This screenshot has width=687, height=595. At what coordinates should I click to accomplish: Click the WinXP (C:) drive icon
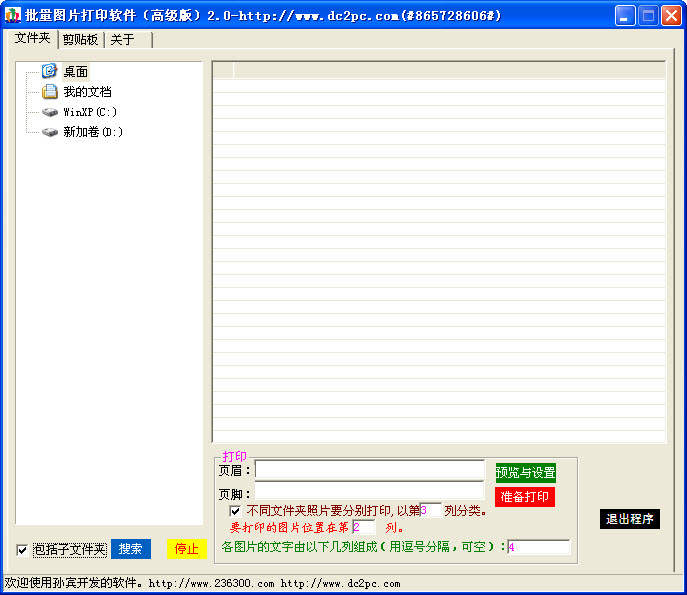(x=49, y=112)
